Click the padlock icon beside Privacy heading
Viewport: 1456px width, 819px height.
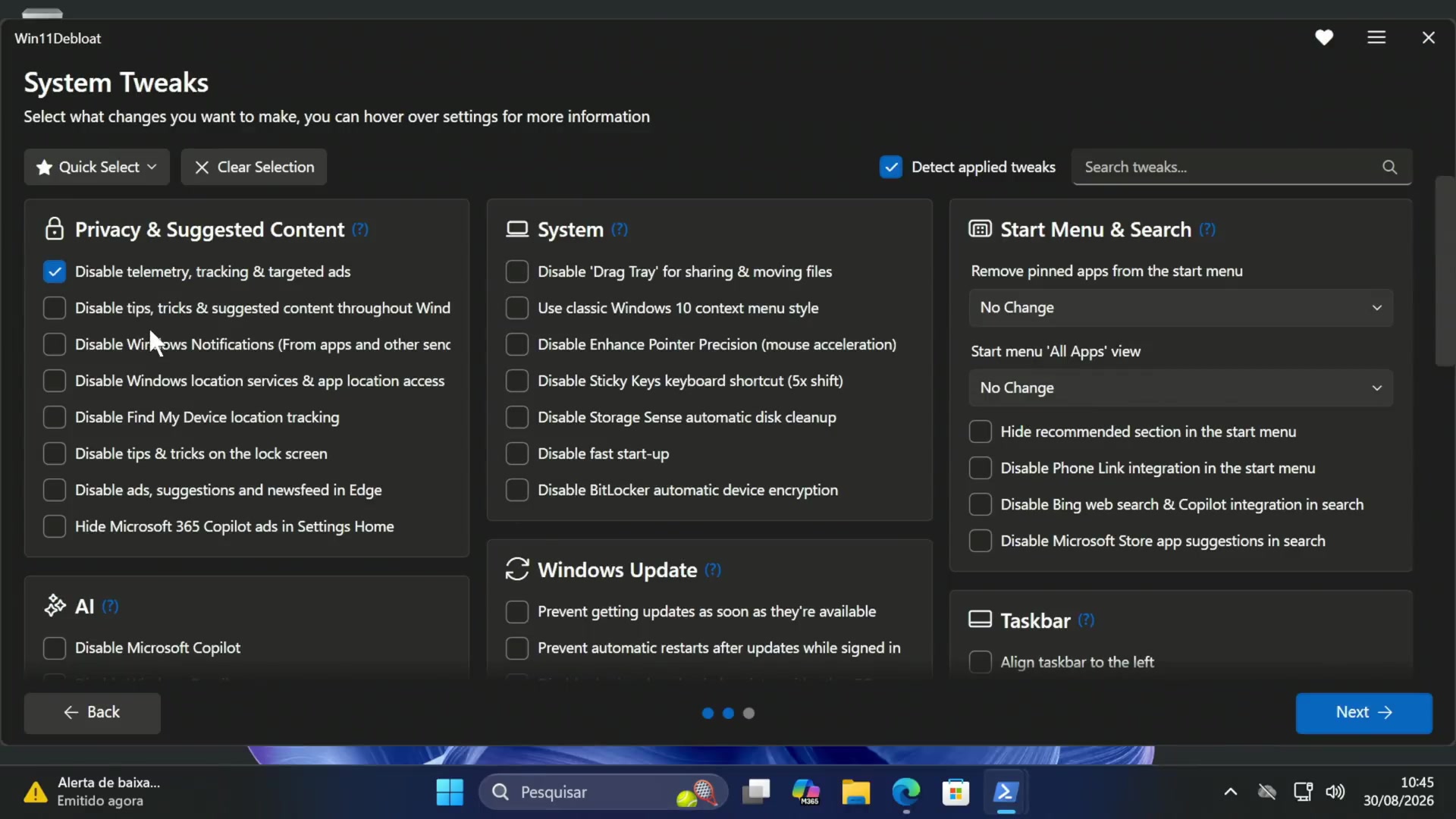55,228
